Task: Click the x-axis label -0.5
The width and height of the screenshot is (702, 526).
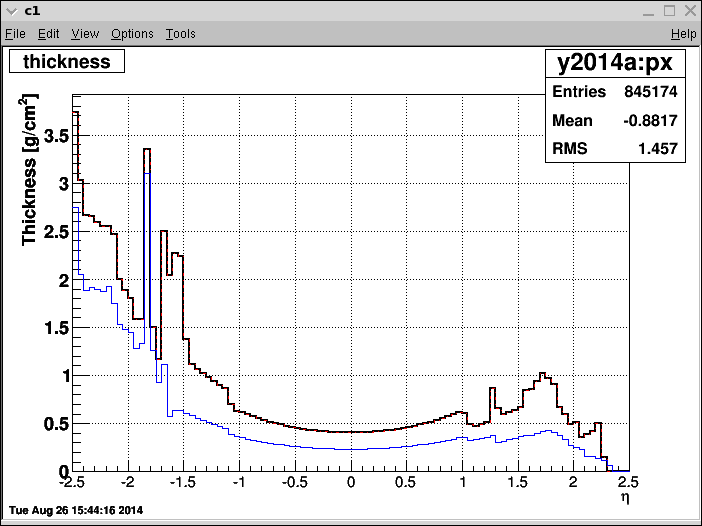Action: [295, 483]
